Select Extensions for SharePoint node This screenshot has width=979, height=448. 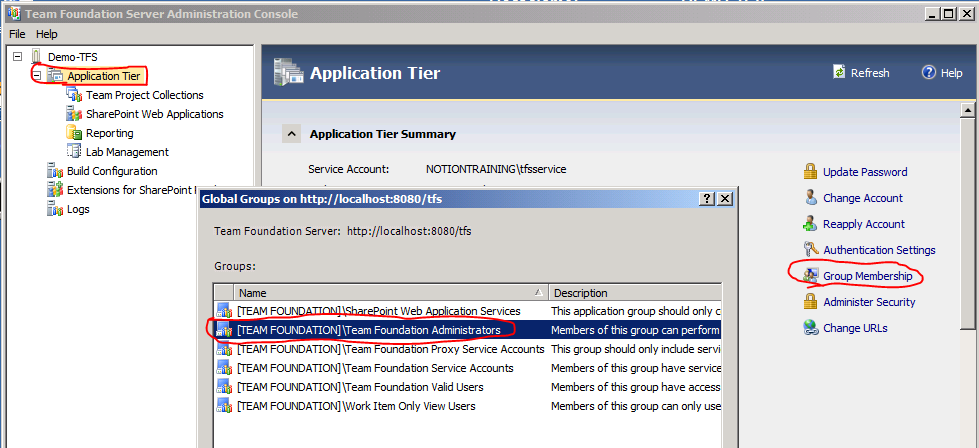pos(133,190)
